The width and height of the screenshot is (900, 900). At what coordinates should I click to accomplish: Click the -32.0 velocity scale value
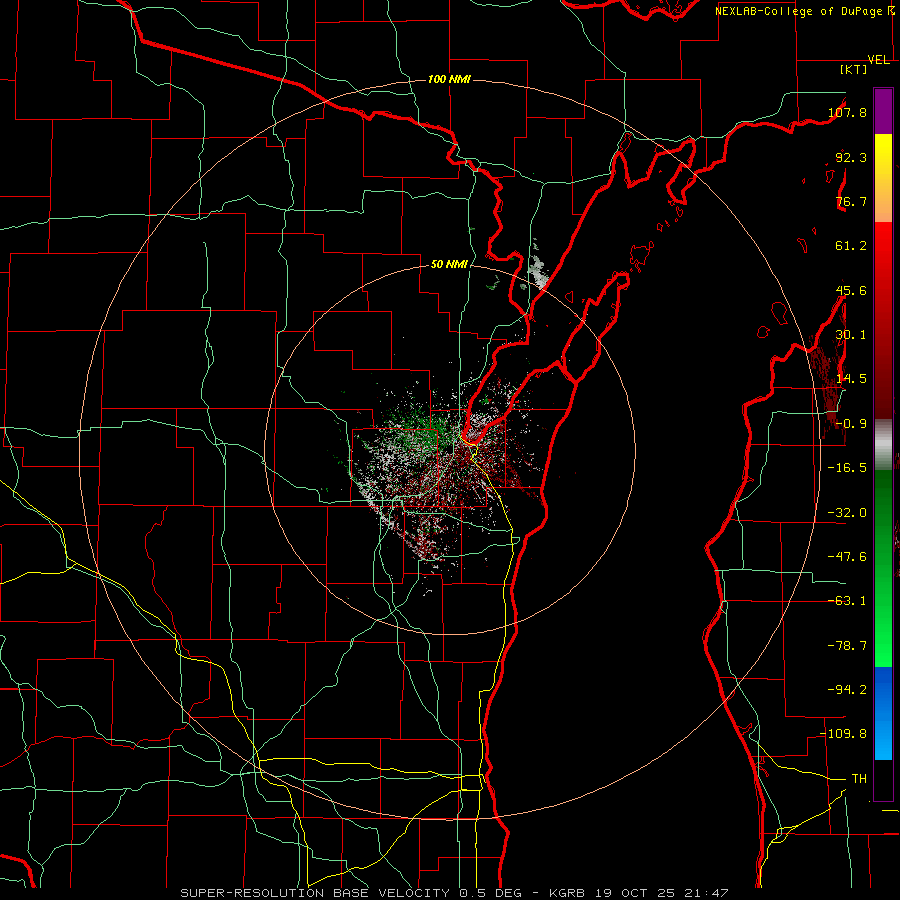pyautogui.click(x=847, y=513)
